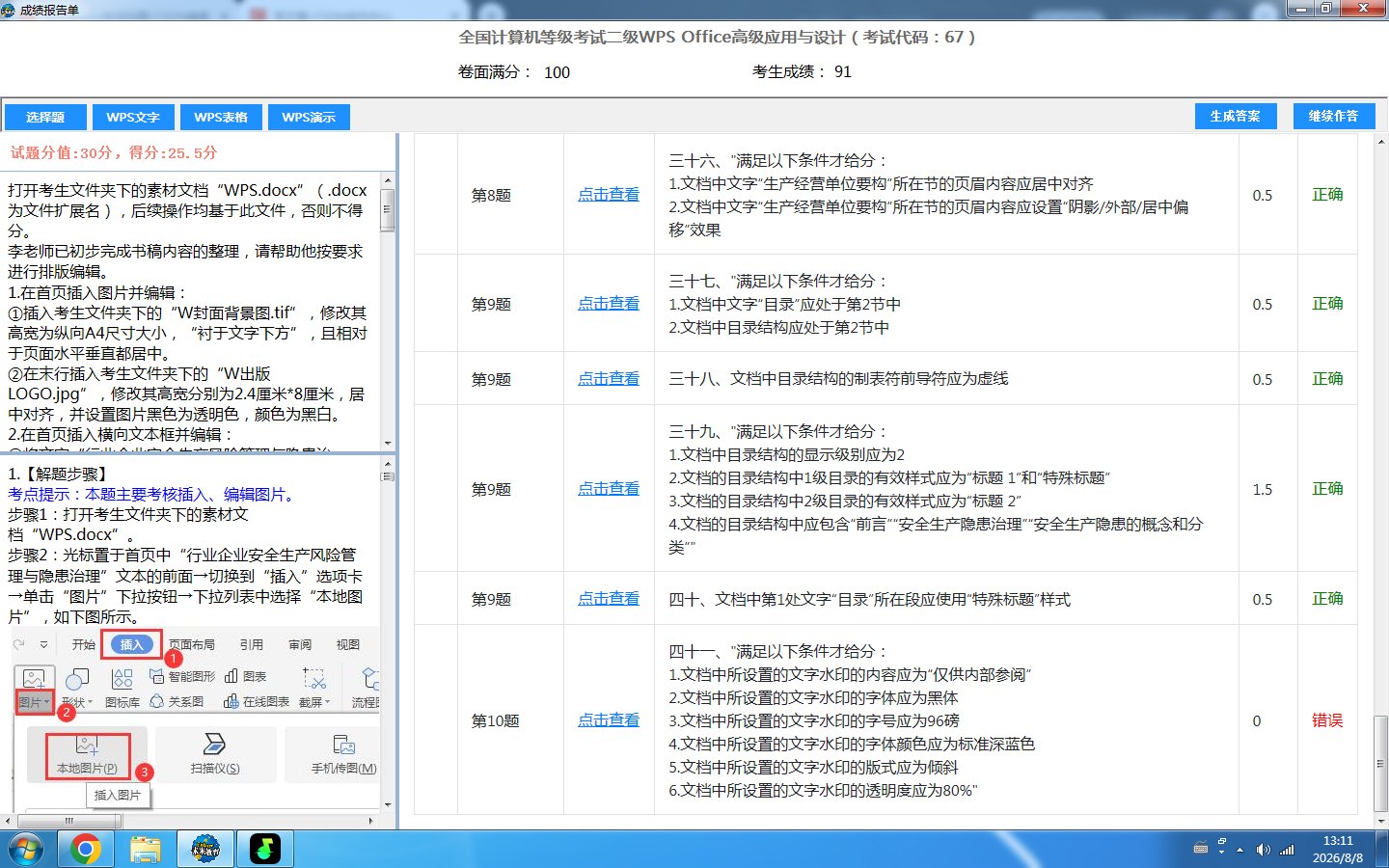Go to the WPS演示 tab
This screenshot has width=1389, height=868.
coord(309,117)
